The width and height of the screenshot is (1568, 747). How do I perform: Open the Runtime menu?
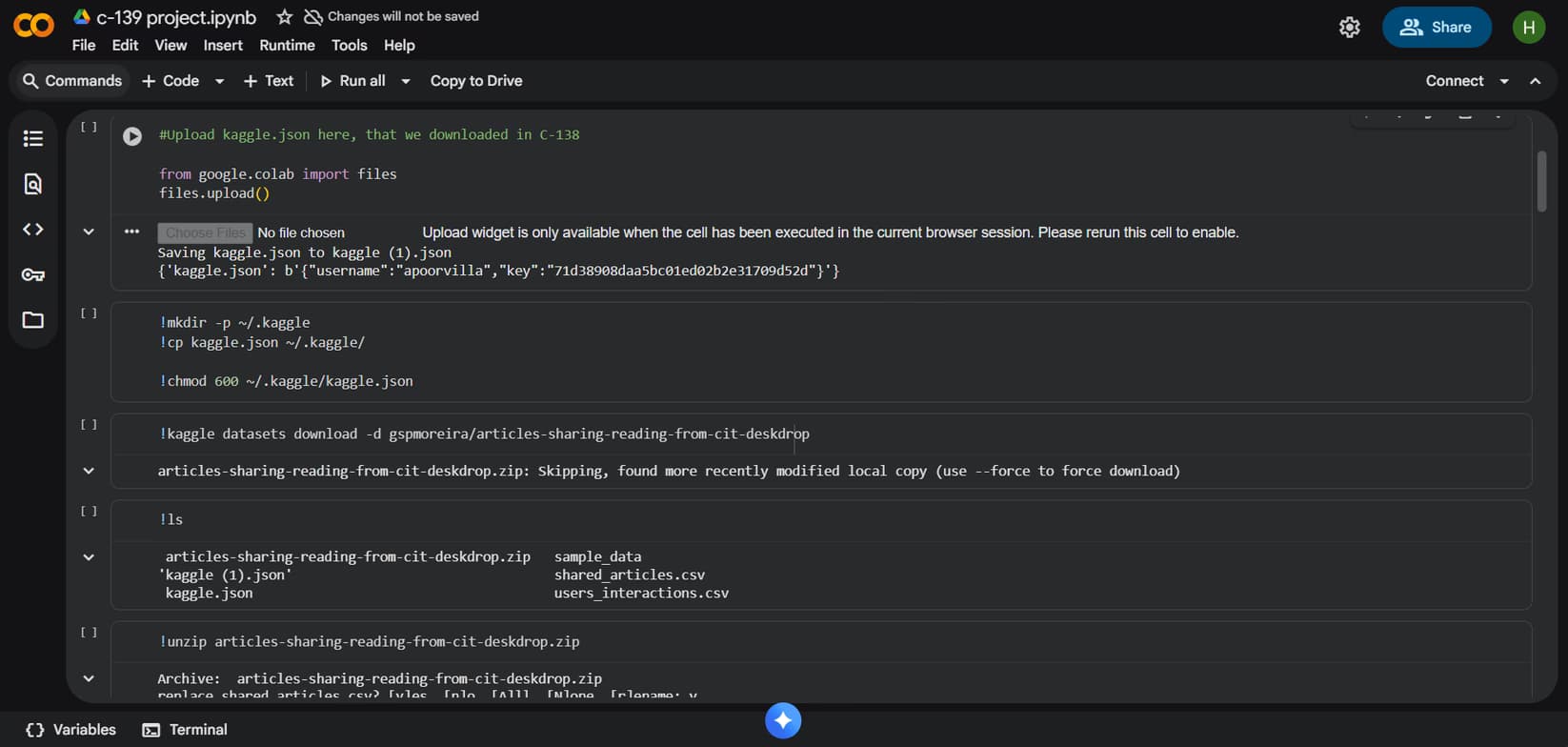[287, 45]
